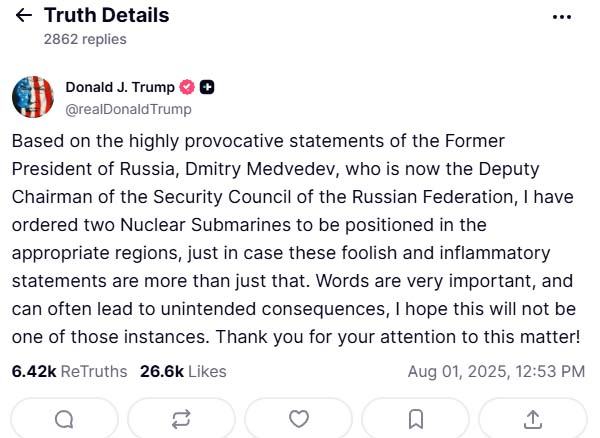The image size is (600, 438).
Task: Bookmark this truth
Action: (x=415, y=418)
